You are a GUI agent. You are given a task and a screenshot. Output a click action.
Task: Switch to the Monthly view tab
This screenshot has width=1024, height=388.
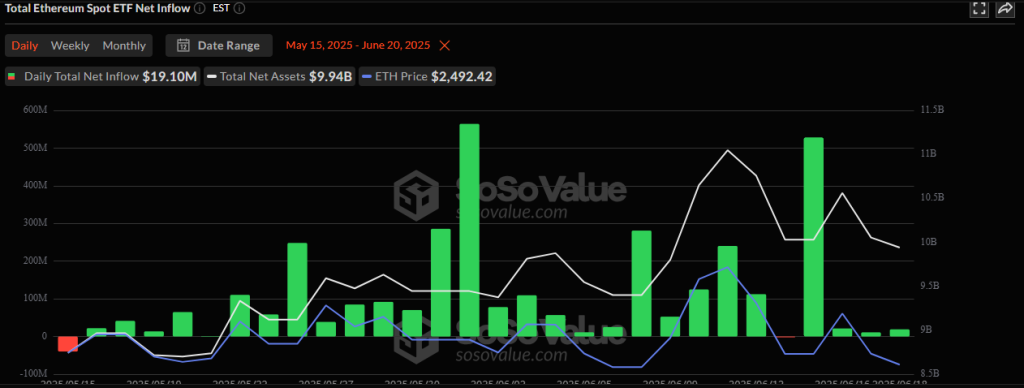coord(124,46)
